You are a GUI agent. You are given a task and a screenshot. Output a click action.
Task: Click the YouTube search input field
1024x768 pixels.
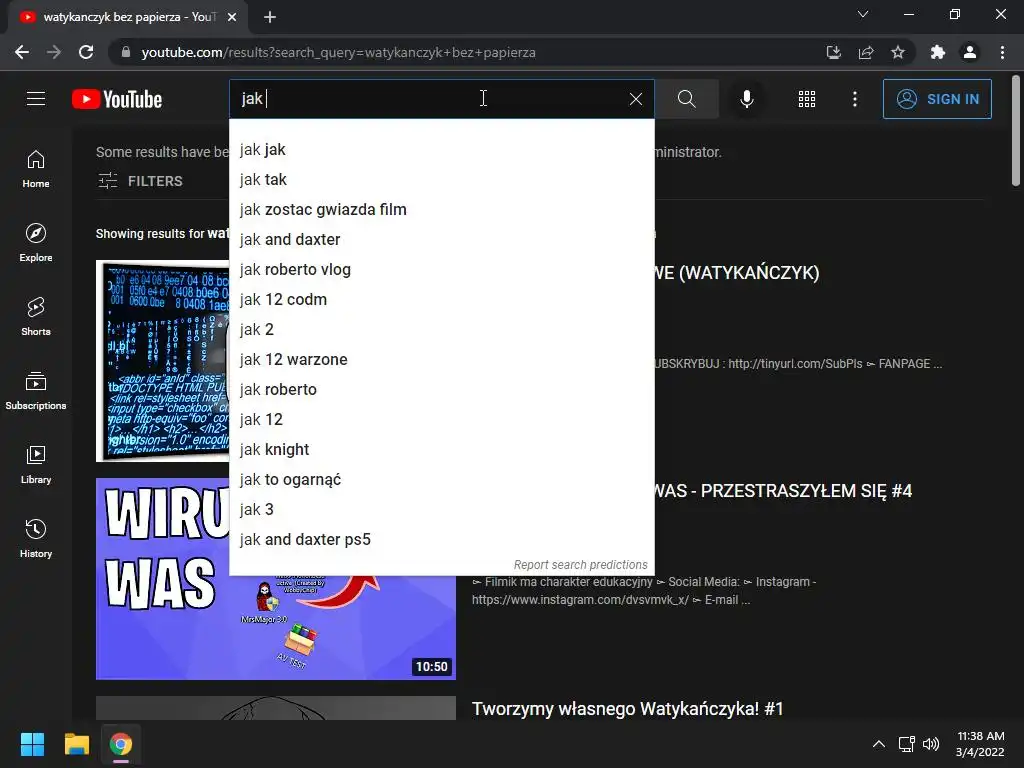[431, 99]
